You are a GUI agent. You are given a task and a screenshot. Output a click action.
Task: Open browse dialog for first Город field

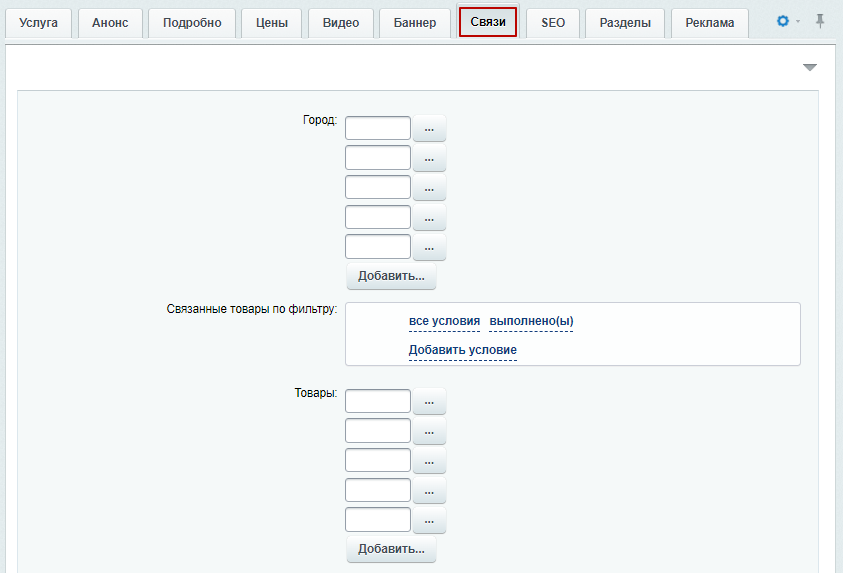[x=429, y=128]
